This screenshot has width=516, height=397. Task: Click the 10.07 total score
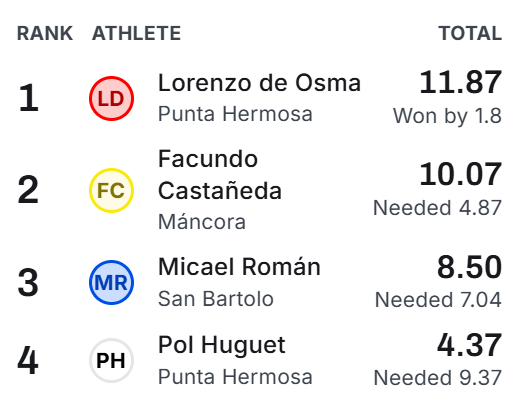[460, 174]
